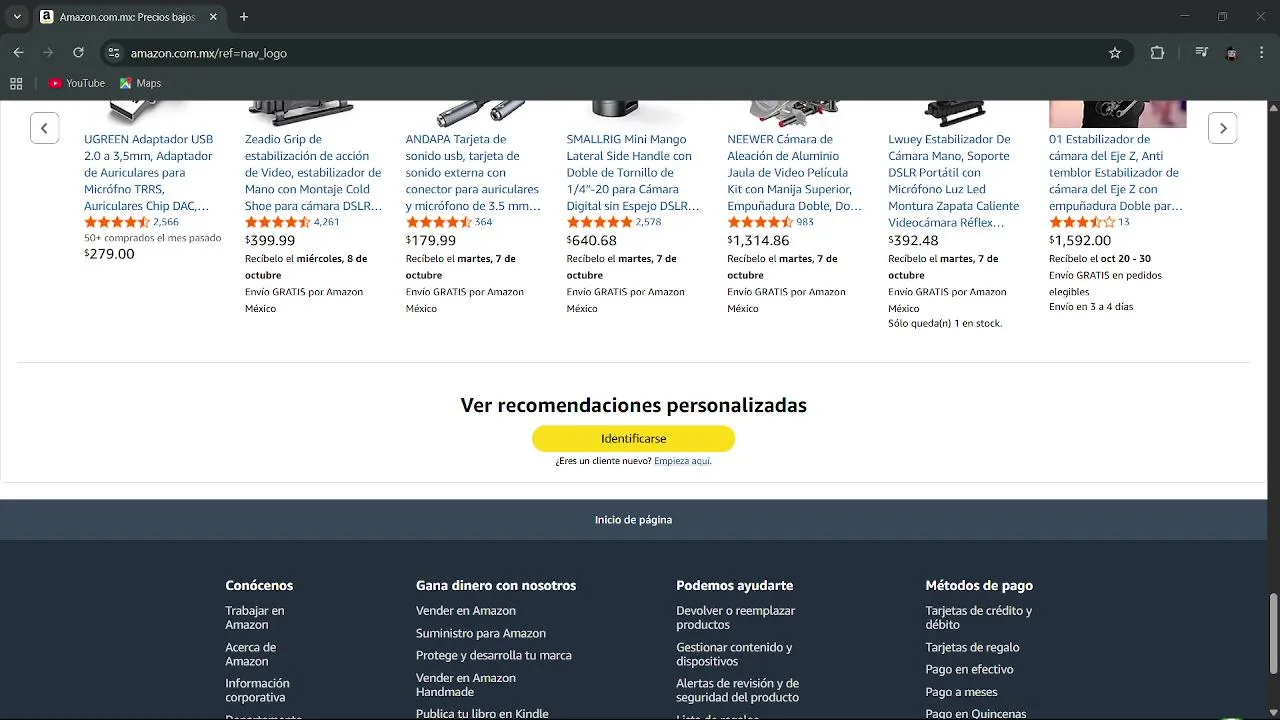Open new browser tab

[x=244, y=17]
